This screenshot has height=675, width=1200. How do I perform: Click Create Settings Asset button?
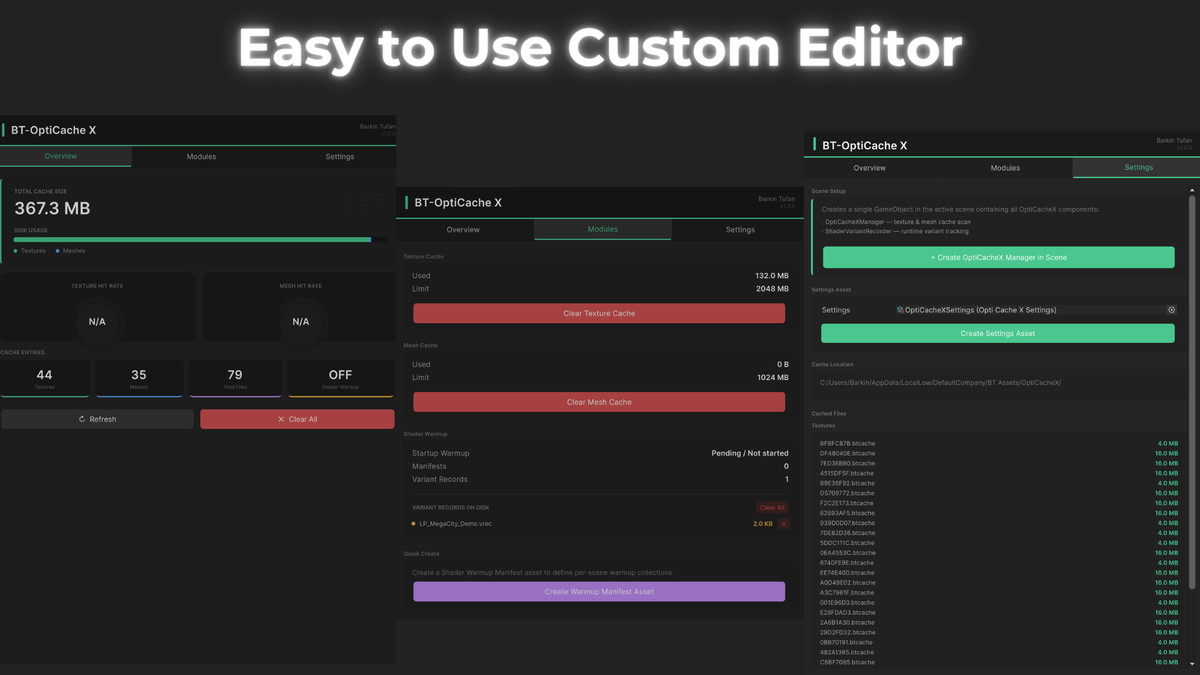[998, 333]
